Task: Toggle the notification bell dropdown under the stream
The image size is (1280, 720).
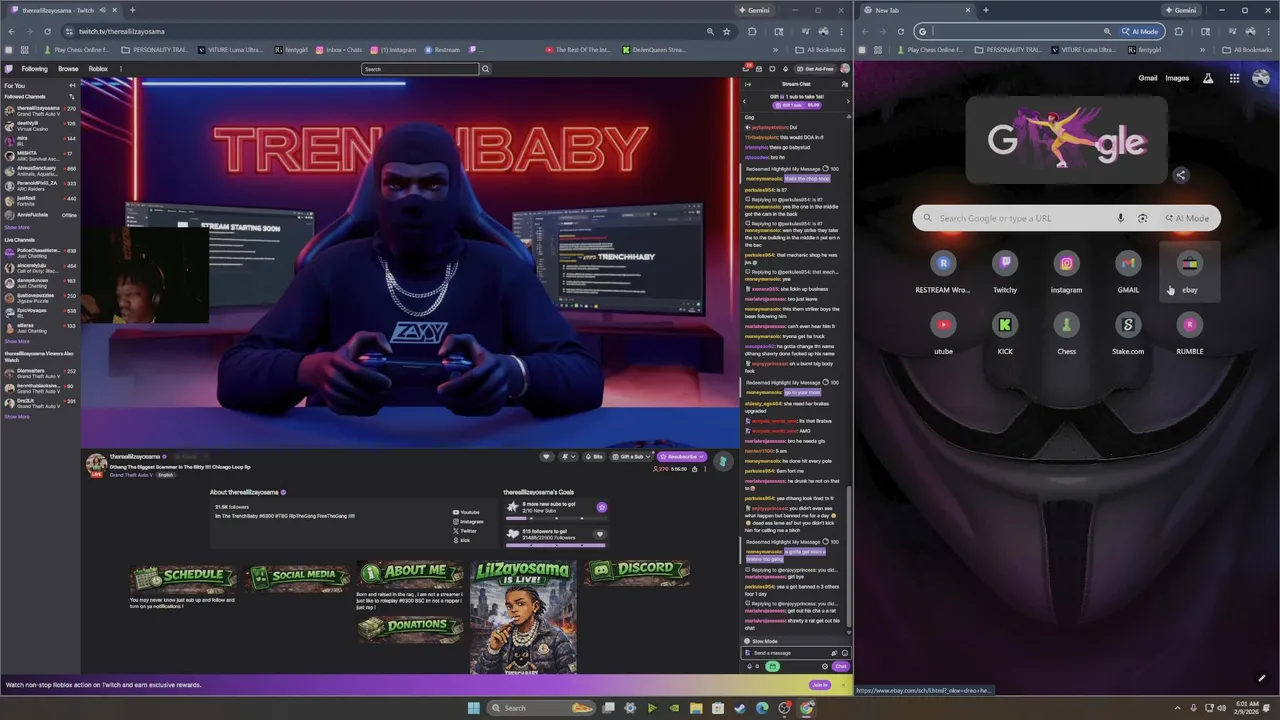Action: (569, 457)
